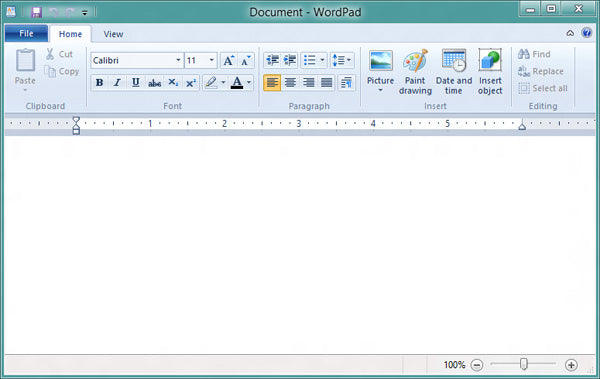This screenshot has width=600, height=379.
Task: Click the bullet list icon
Action: point(309,60)
